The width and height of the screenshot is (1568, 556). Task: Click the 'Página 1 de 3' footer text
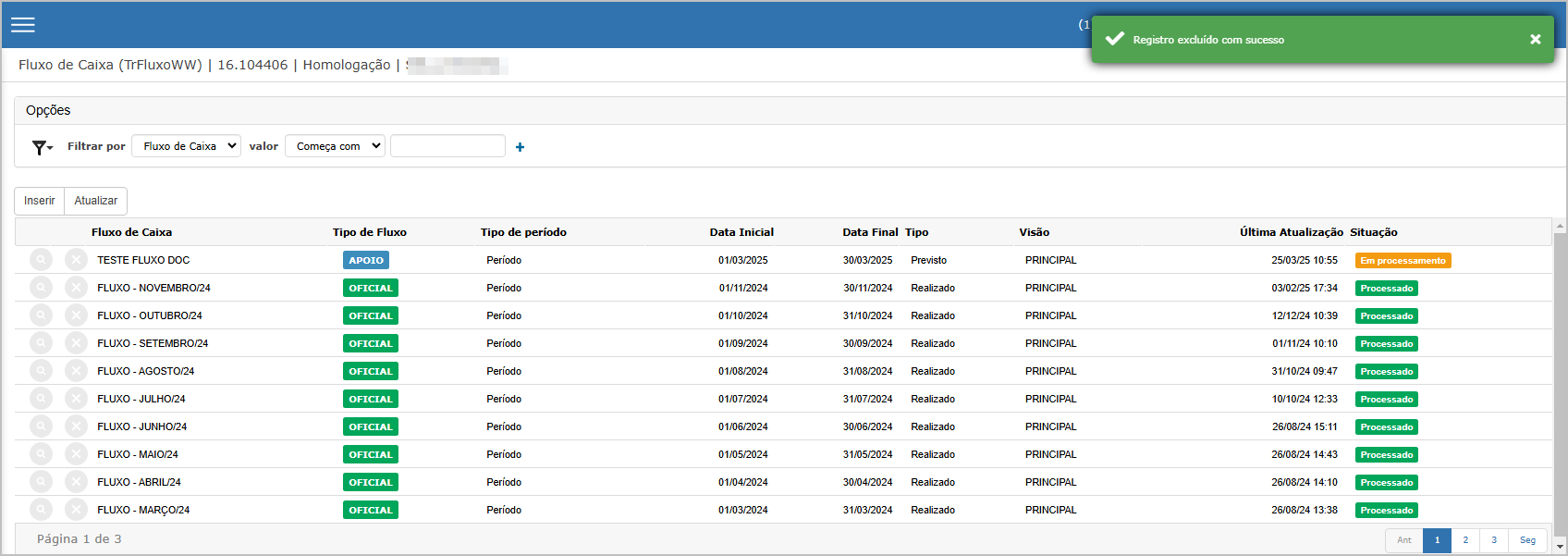(x=79, y=539)
